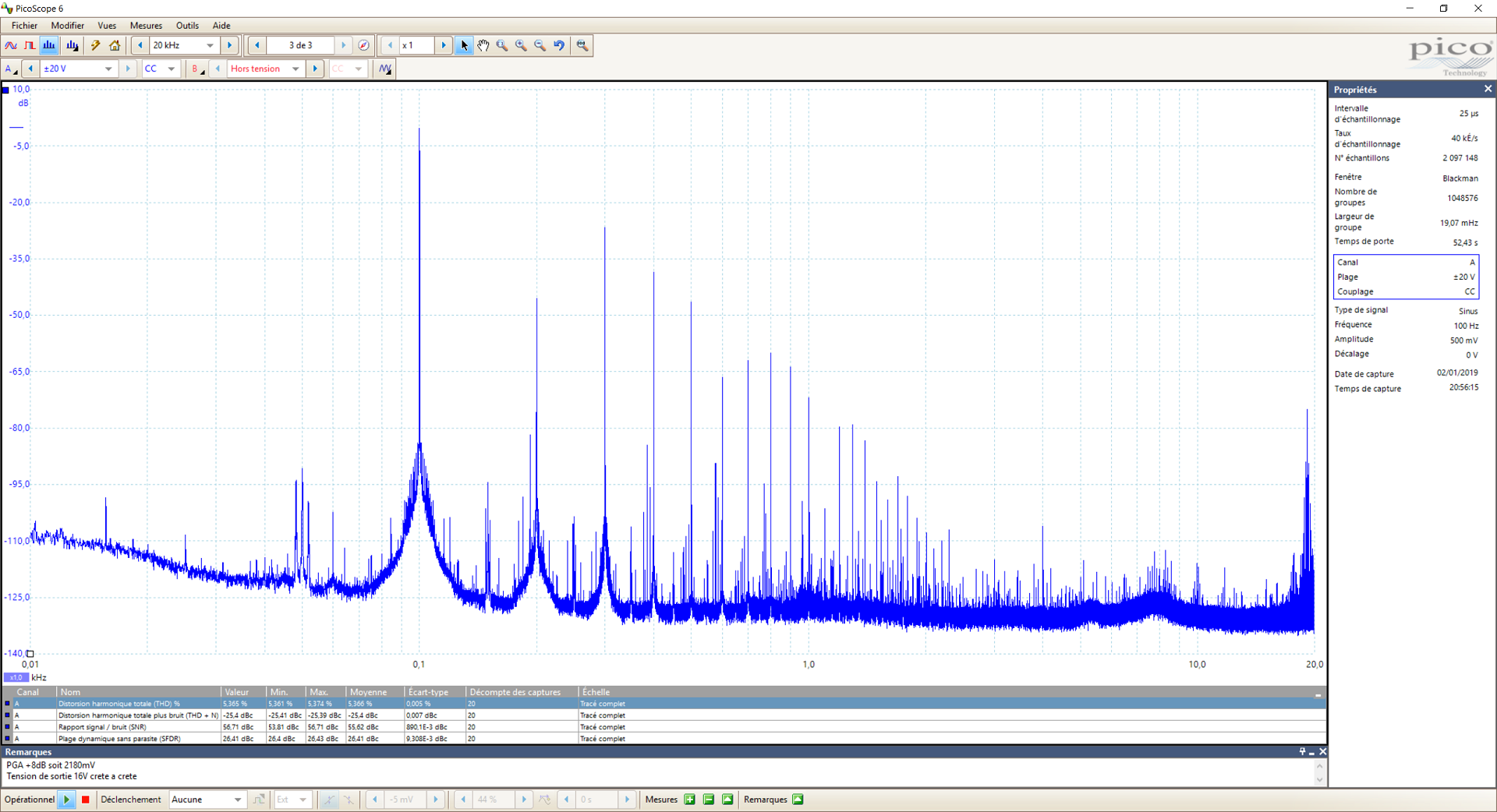This screenshot has width=1497, height=812.
Task: Click edit measurement icon beside Mesures
Action: point(727,800)
